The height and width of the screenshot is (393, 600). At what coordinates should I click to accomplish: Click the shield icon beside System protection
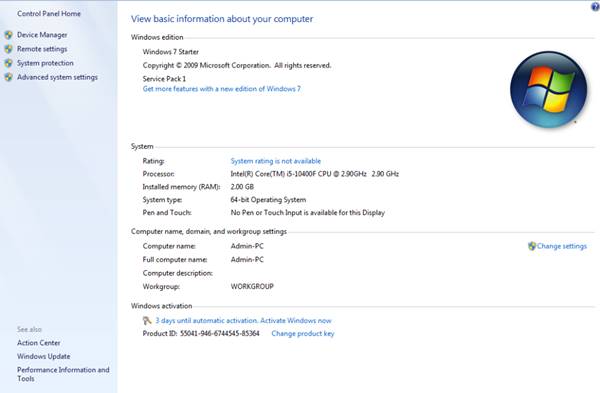click(x=8, y=63)
